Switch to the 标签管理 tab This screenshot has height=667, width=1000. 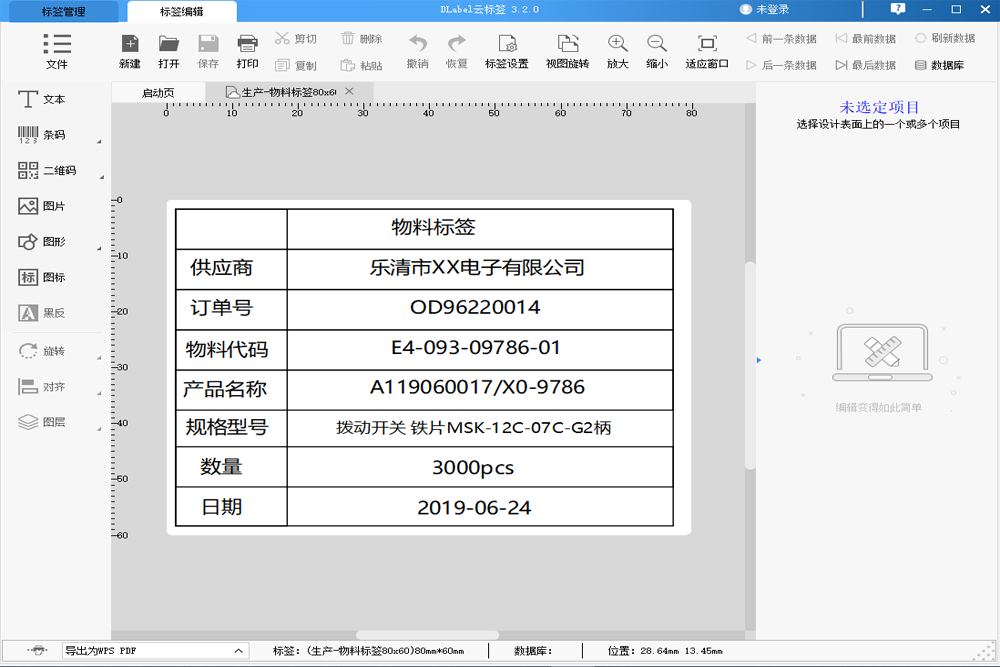click(x=63, y=12)
